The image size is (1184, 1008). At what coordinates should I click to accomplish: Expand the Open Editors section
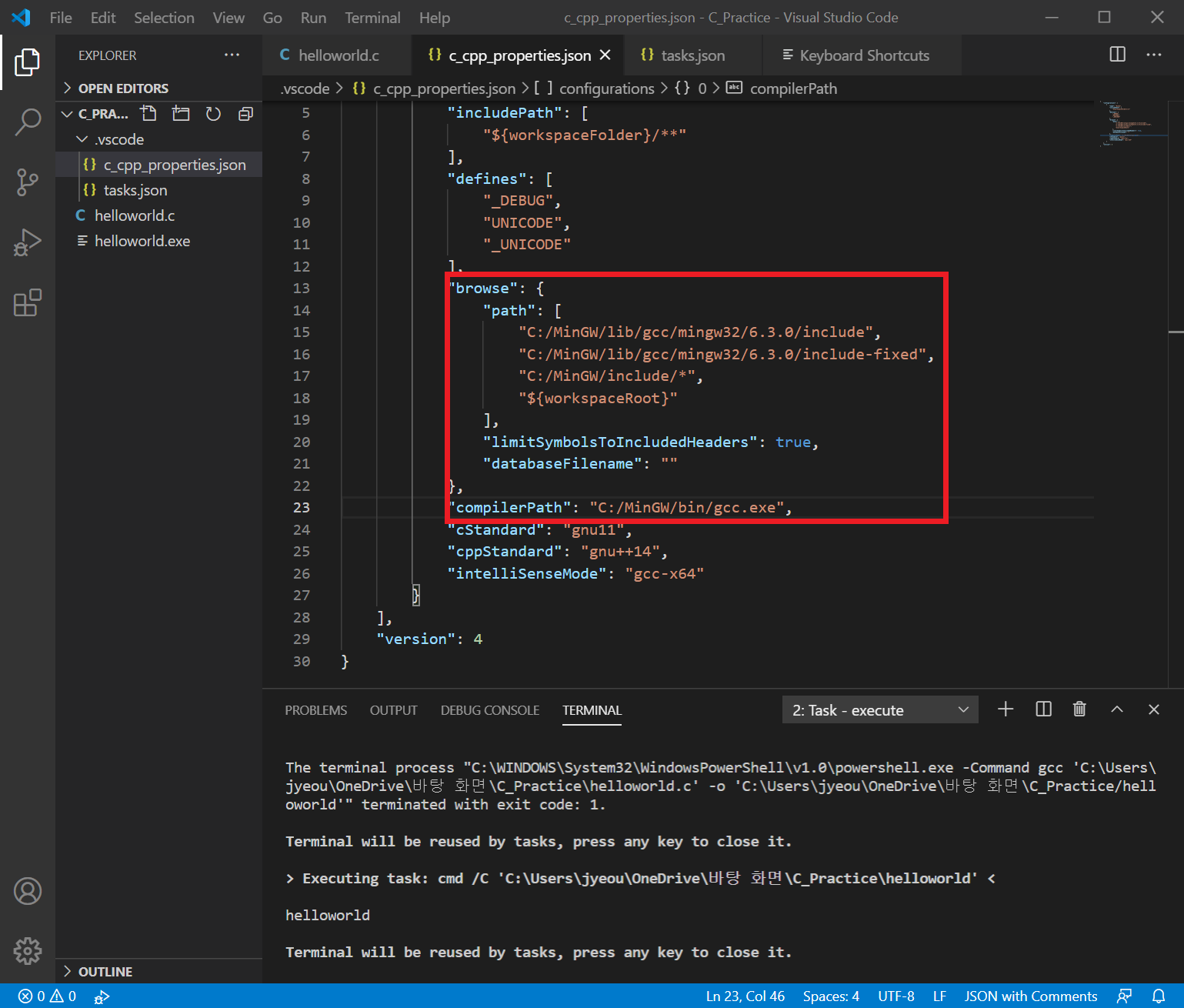[x=158, y=88]
